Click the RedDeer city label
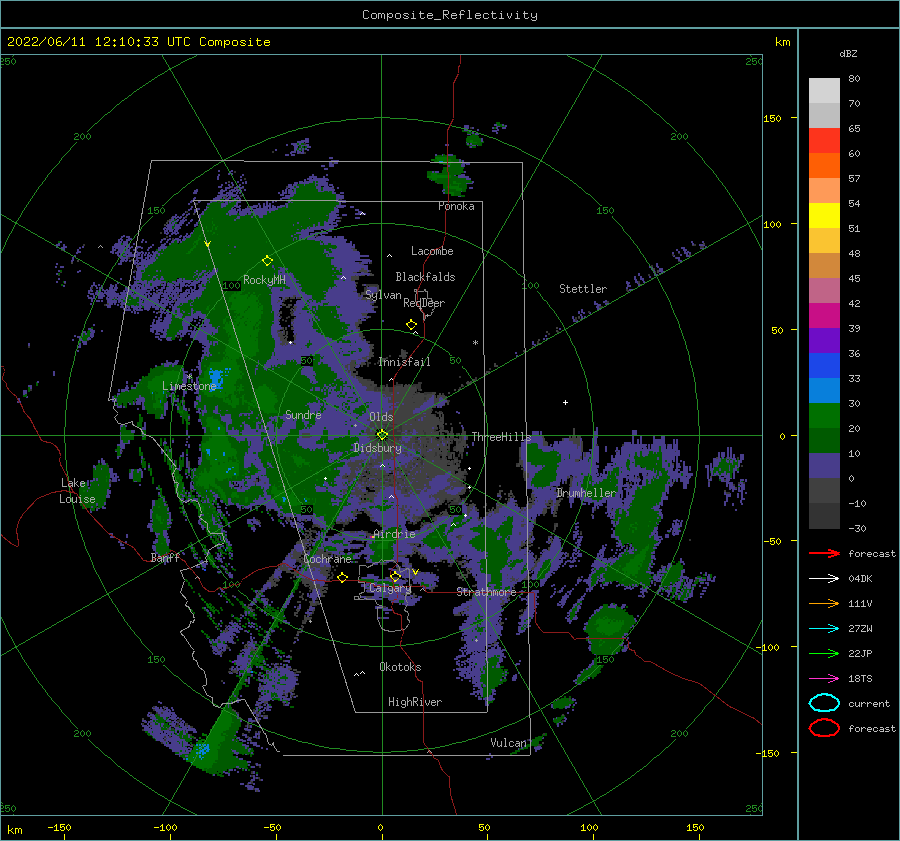This screenshot has height=841, width=900. coord(424,303)
